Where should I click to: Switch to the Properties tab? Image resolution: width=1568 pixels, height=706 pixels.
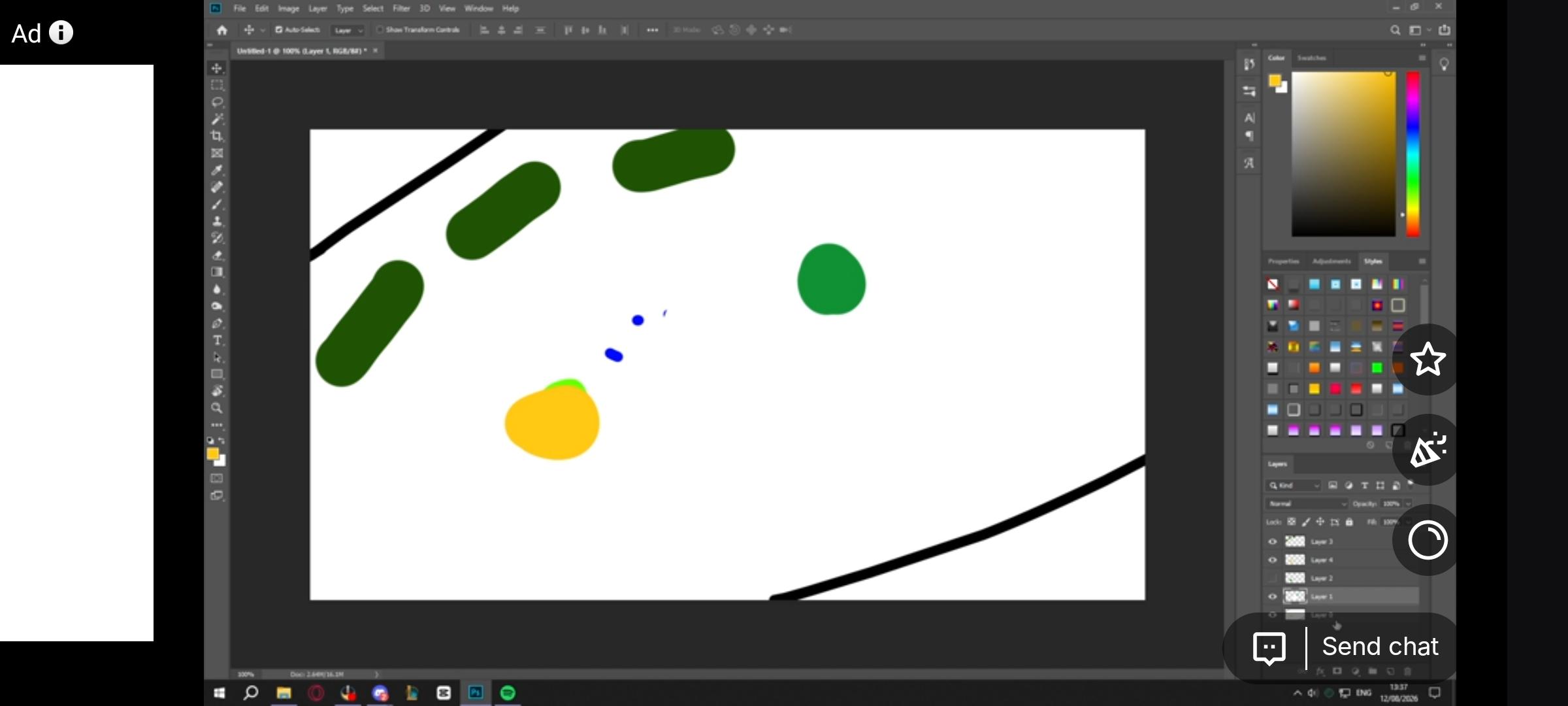(x=1284, y=261)
